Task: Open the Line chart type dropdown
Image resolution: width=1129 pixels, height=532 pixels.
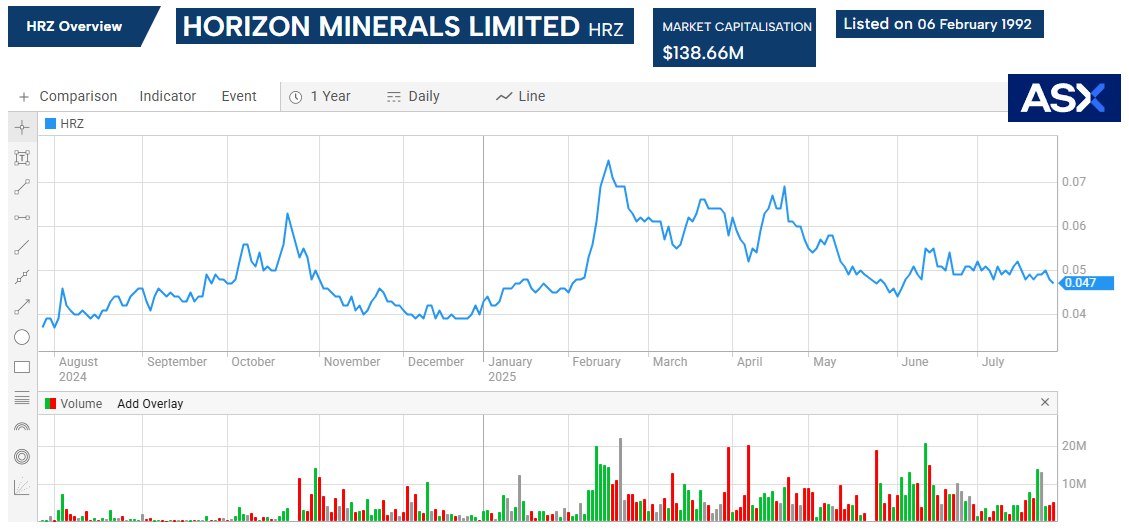Action: click(x=520, y=97)
